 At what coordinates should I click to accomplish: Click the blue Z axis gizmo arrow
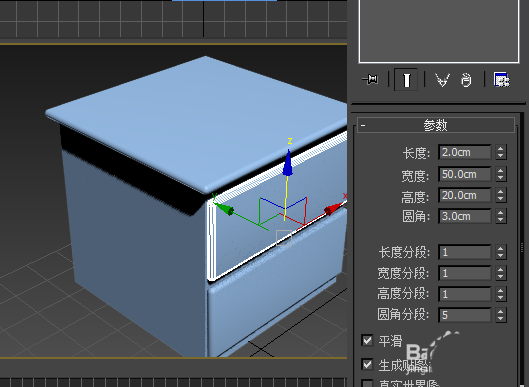[x=287, y=163]
